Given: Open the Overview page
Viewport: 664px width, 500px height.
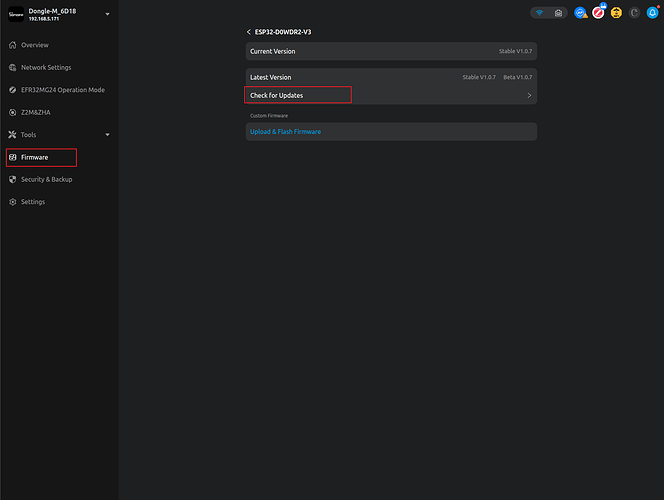Looking at the screenshot, I should click(x=34, y=45).
